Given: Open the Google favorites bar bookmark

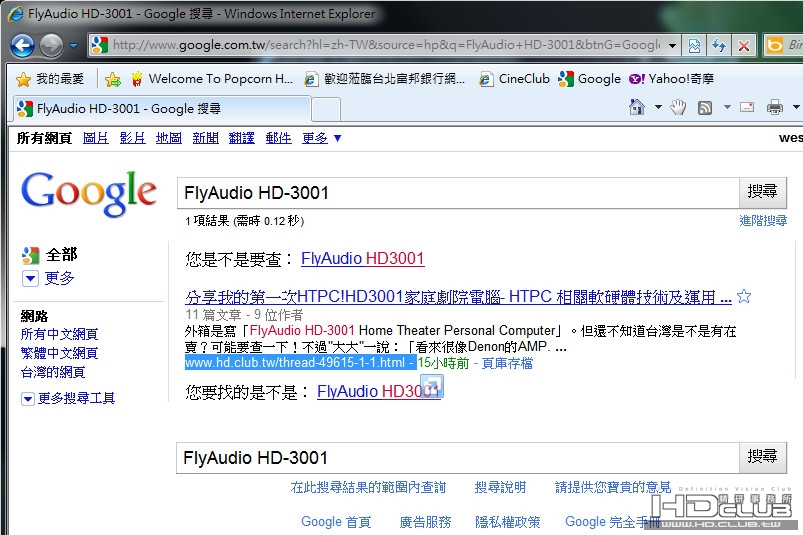Looking at the screenshot, I should coord(589,79).
